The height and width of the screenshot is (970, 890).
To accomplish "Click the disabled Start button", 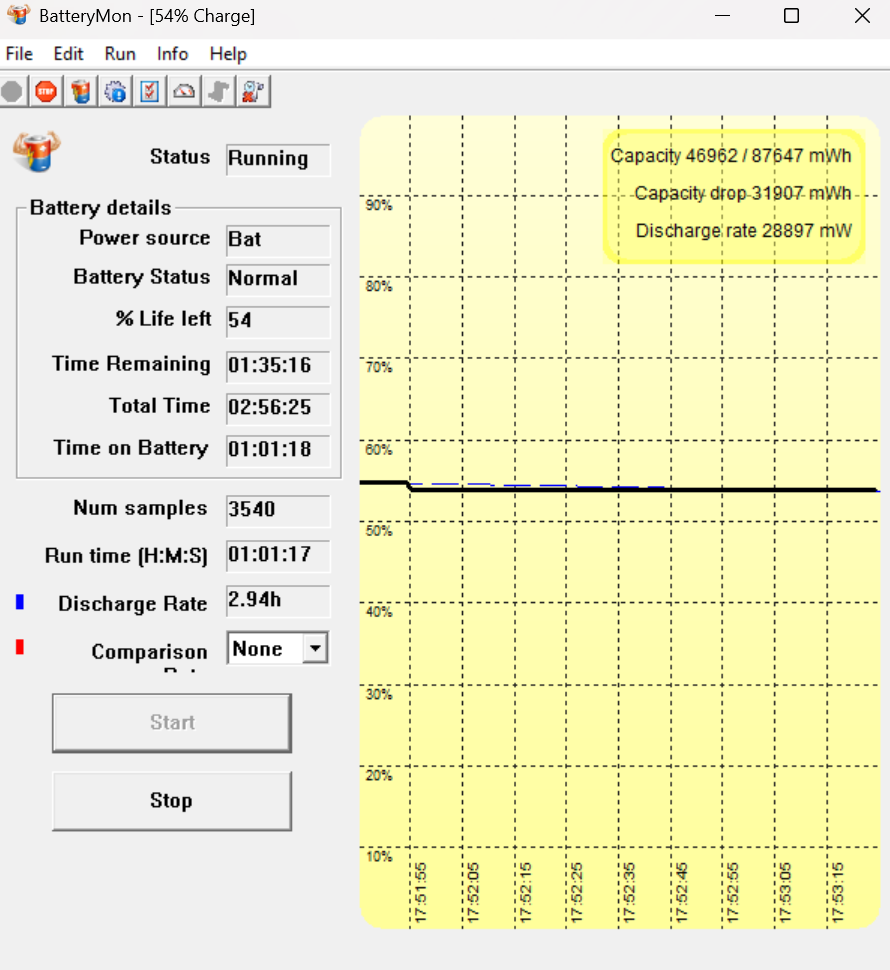I will click(x=171, y=722).
